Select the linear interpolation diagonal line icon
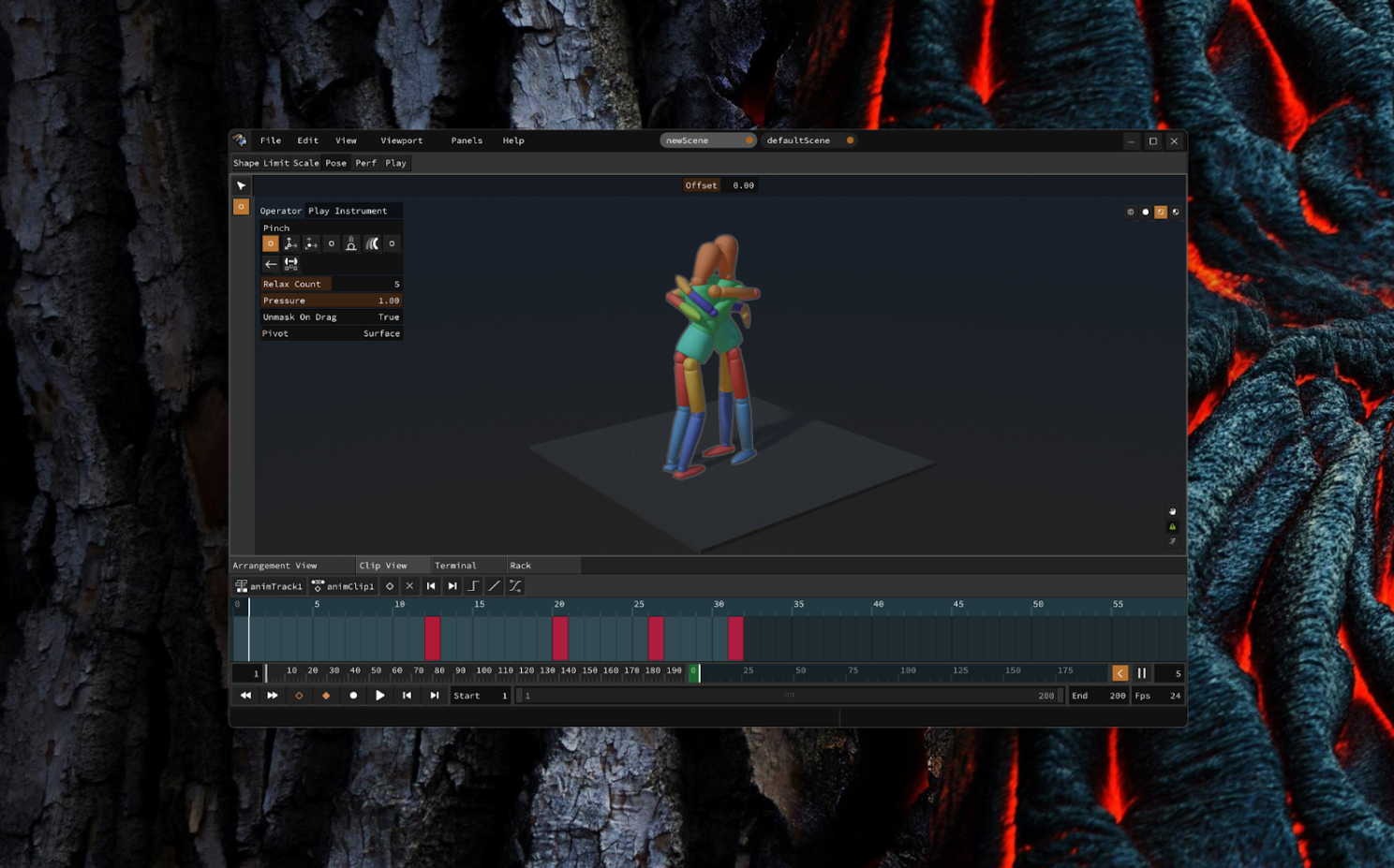 [x=494, y=586]
